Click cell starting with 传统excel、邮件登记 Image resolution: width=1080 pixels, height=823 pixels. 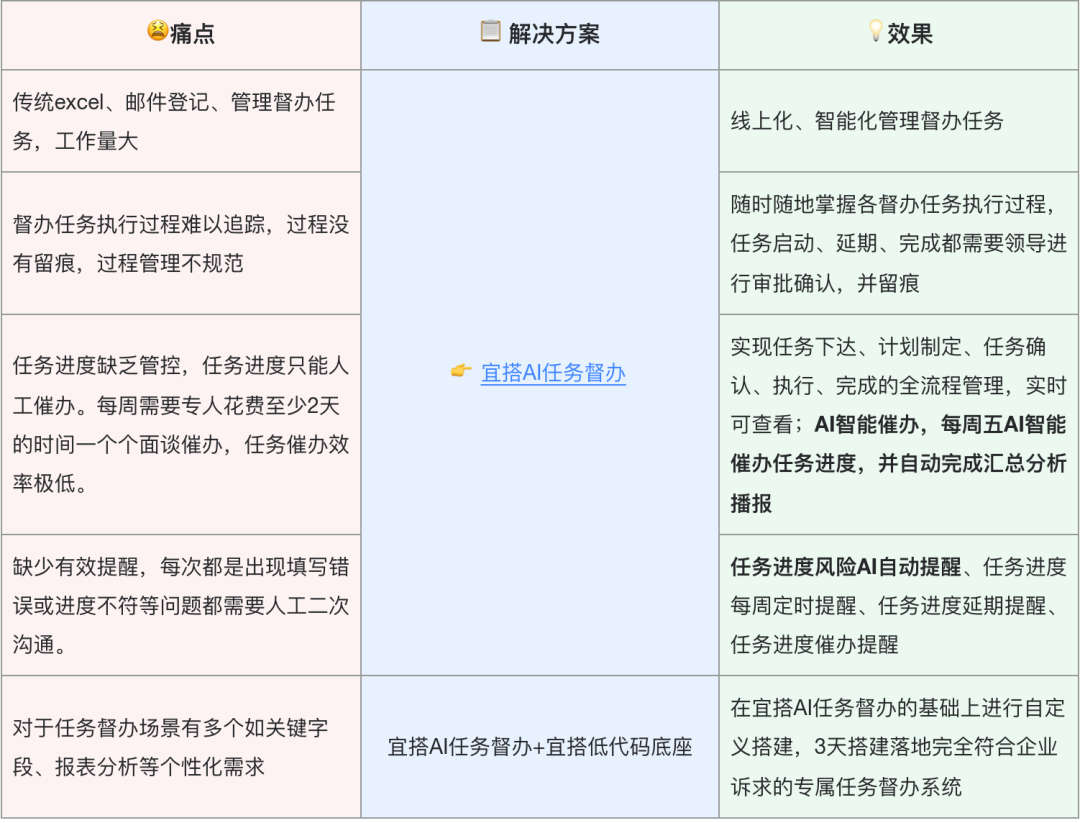tap(181, 121)
